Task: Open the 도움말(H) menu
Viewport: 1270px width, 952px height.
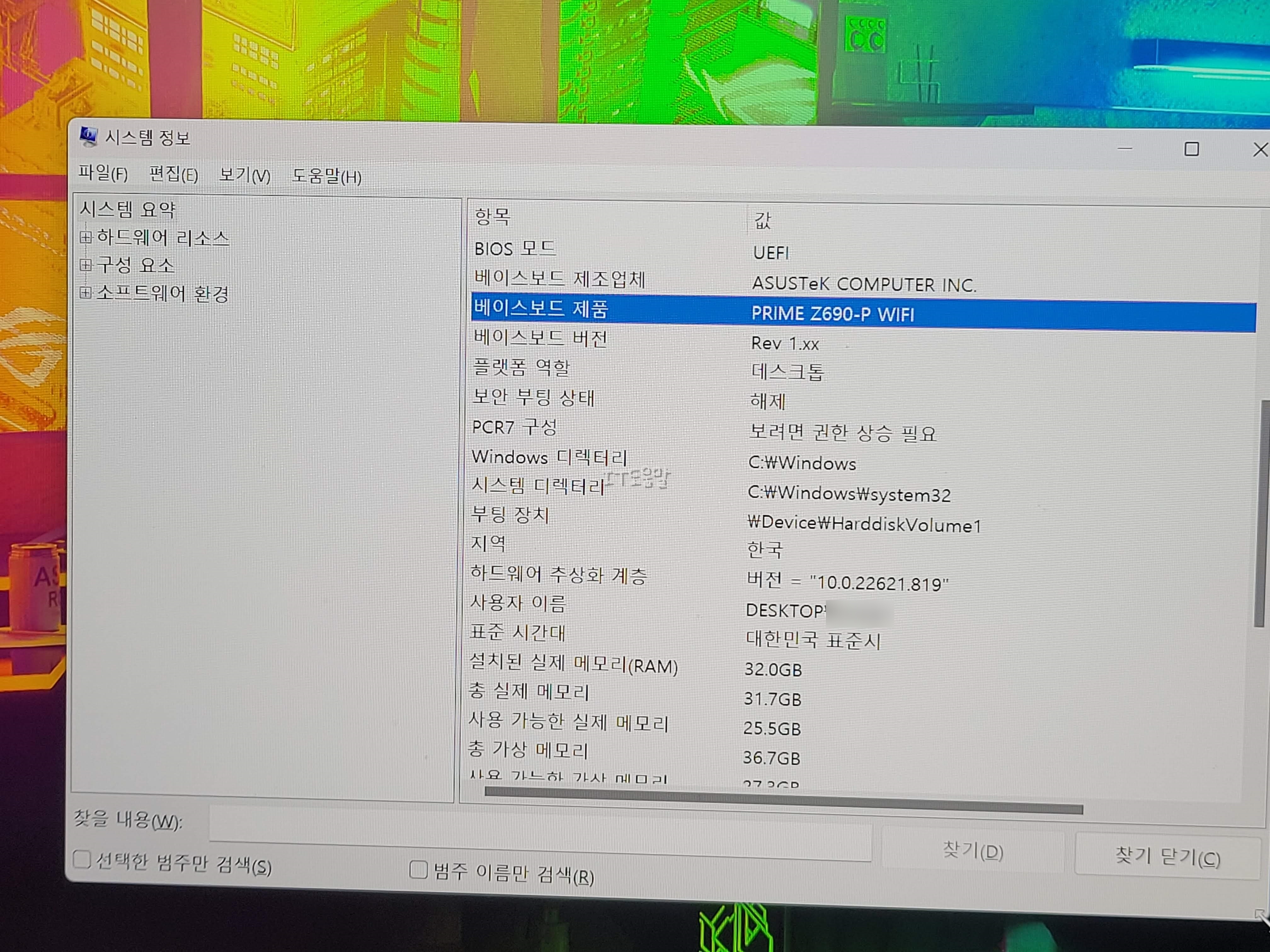Action: tap(327, 176)
